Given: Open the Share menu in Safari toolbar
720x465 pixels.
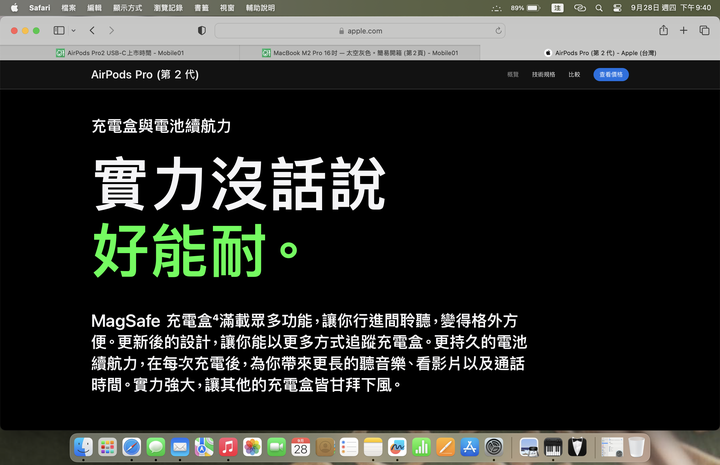Looking at the screenshot, I should pyautogui.click(x=664, y=30).
